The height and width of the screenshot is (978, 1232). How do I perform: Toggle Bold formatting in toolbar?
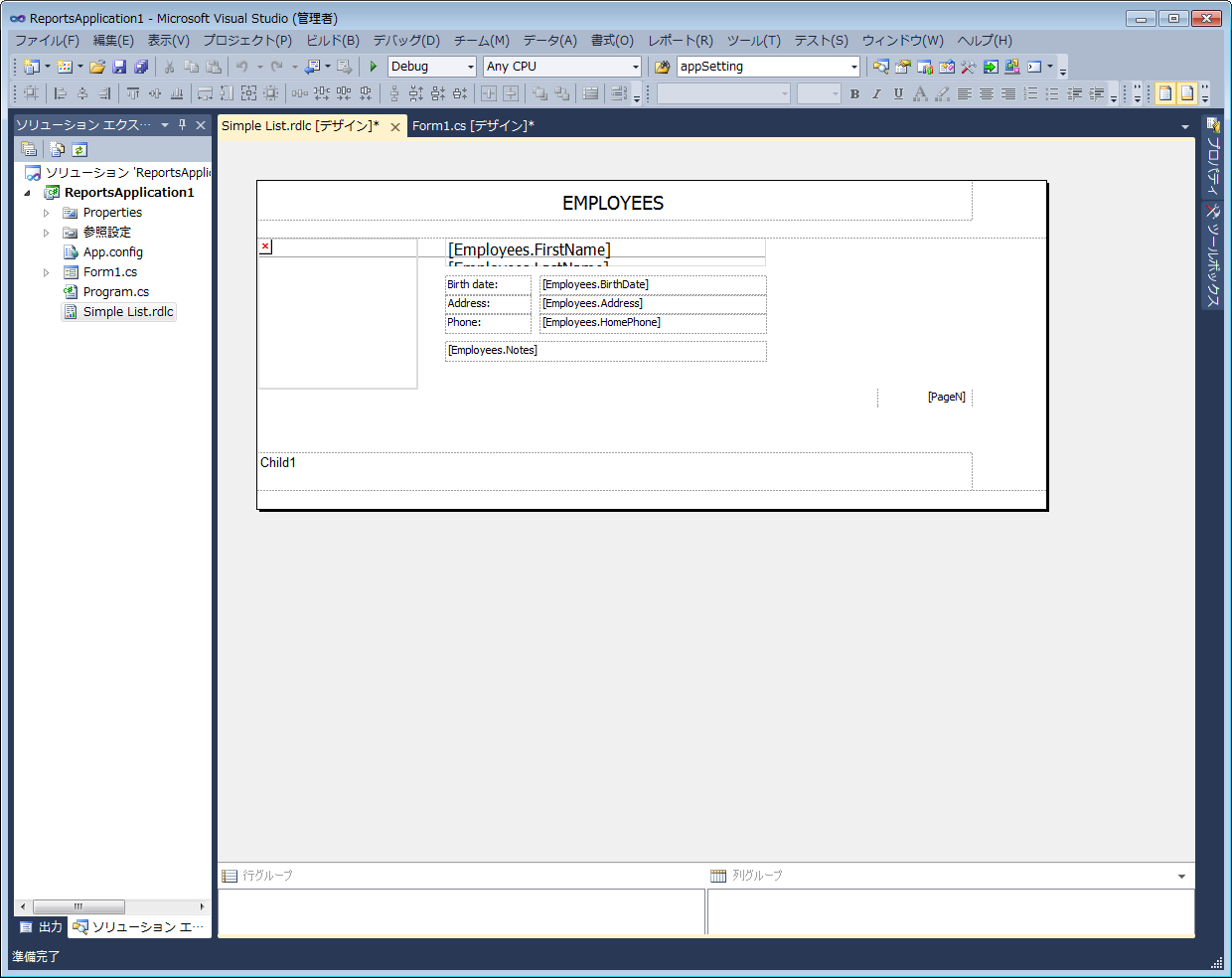(x=854, y=93)
